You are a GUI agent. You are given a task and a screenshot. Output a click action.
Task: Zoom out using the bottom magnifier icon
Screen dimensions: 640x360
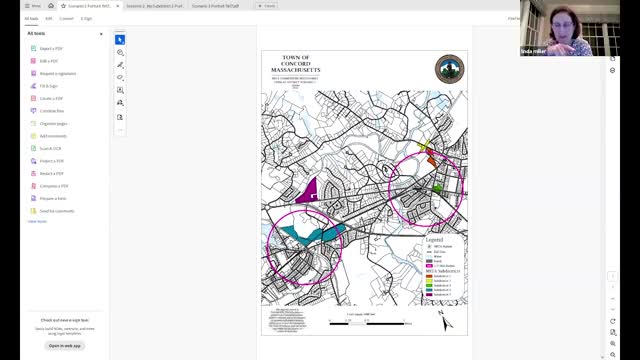pos(613,355)
